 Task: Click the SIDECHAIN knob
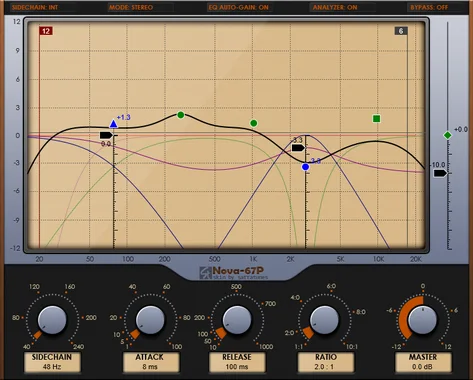[52, 320]
